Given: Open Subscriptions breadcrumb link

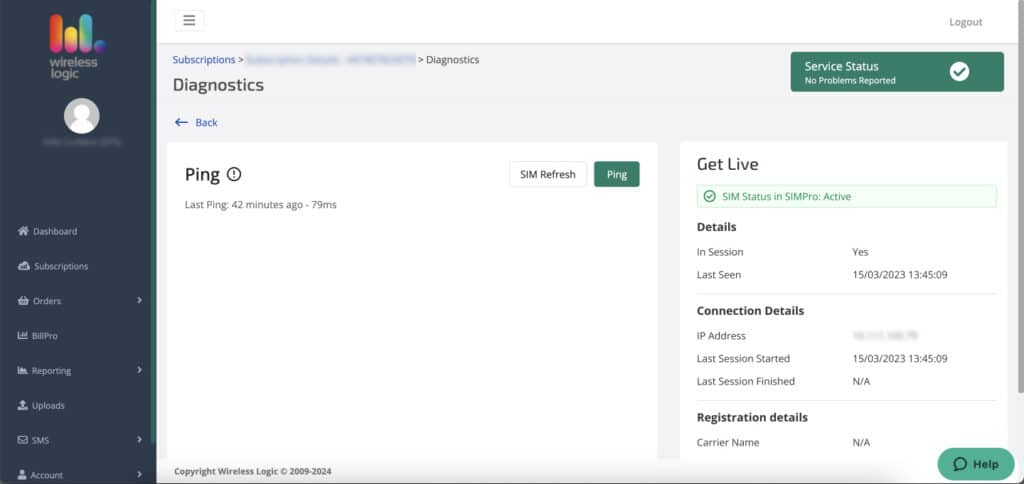Looking at the screenshot, I should [x=204, y=60].
